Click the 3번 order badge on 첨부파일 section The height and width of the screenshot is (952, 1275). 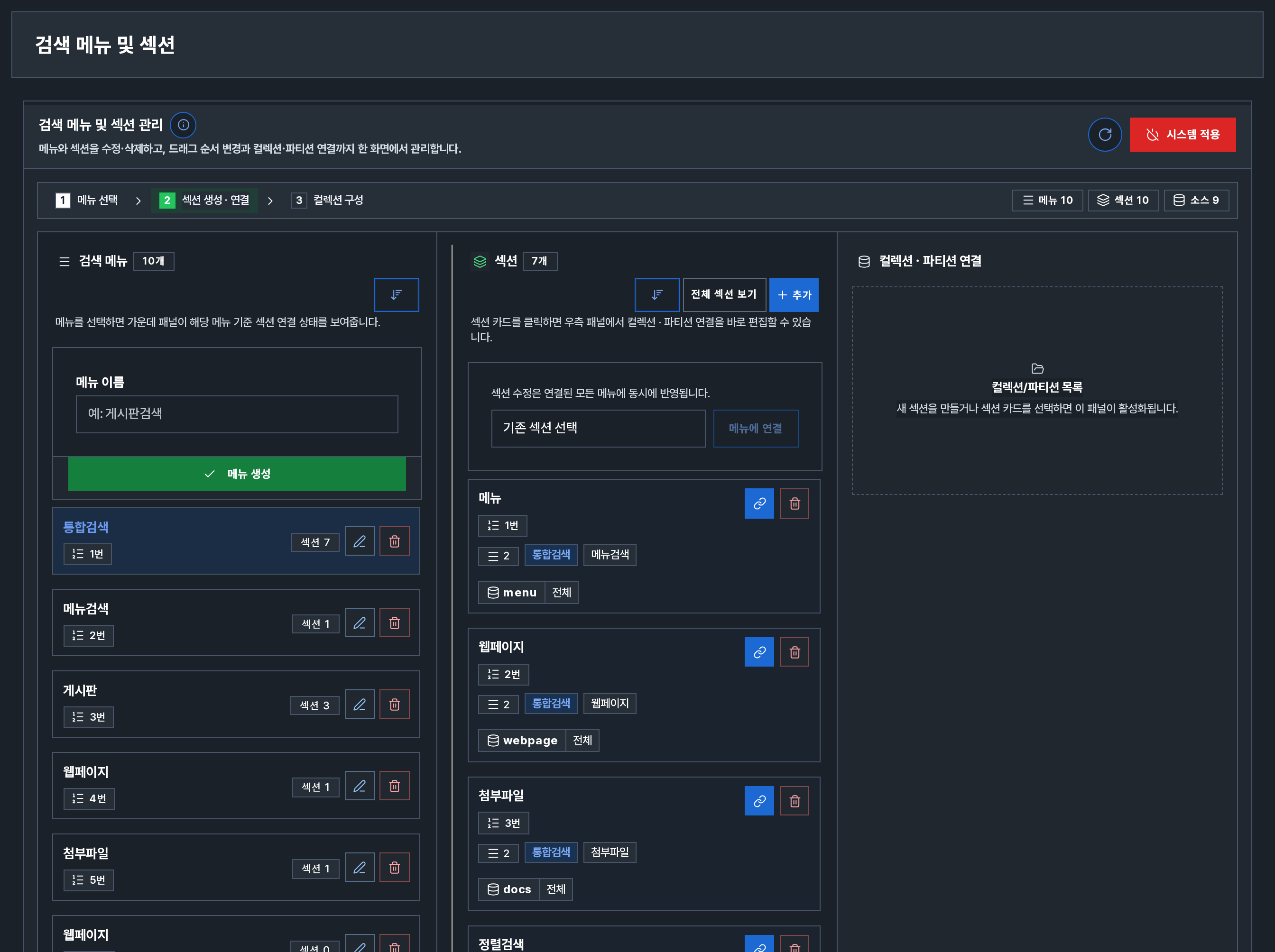pyautogui.click(x=503, y=823)
